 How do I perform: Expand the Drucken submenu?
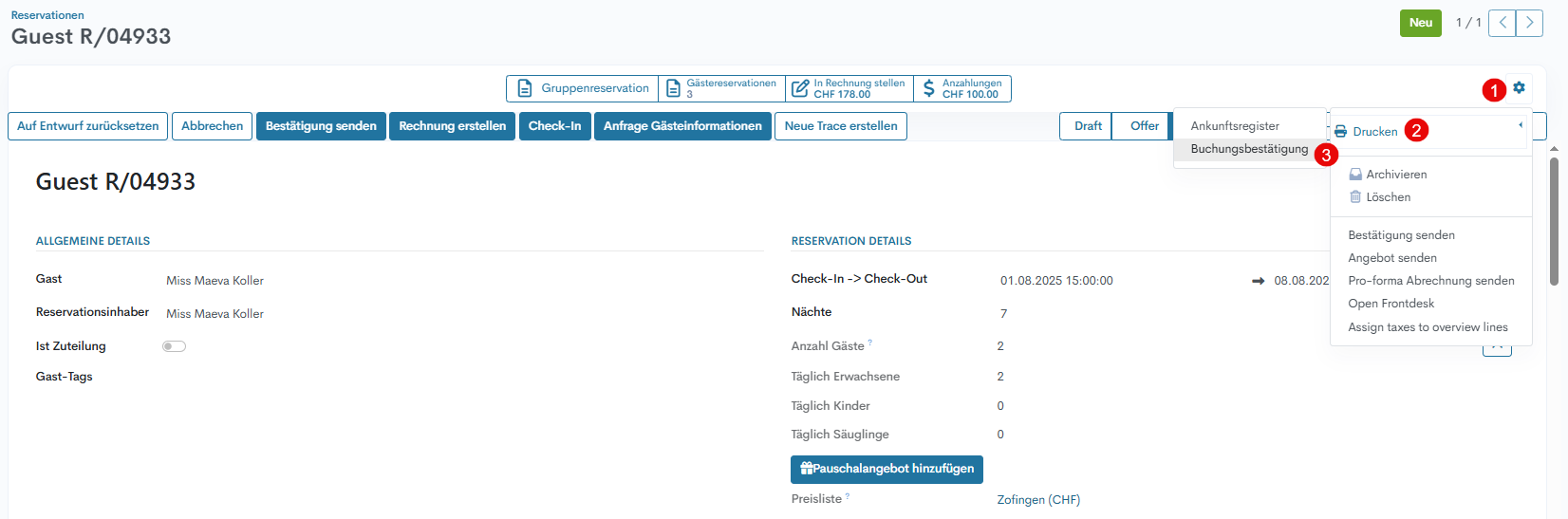pos(1374,132)
